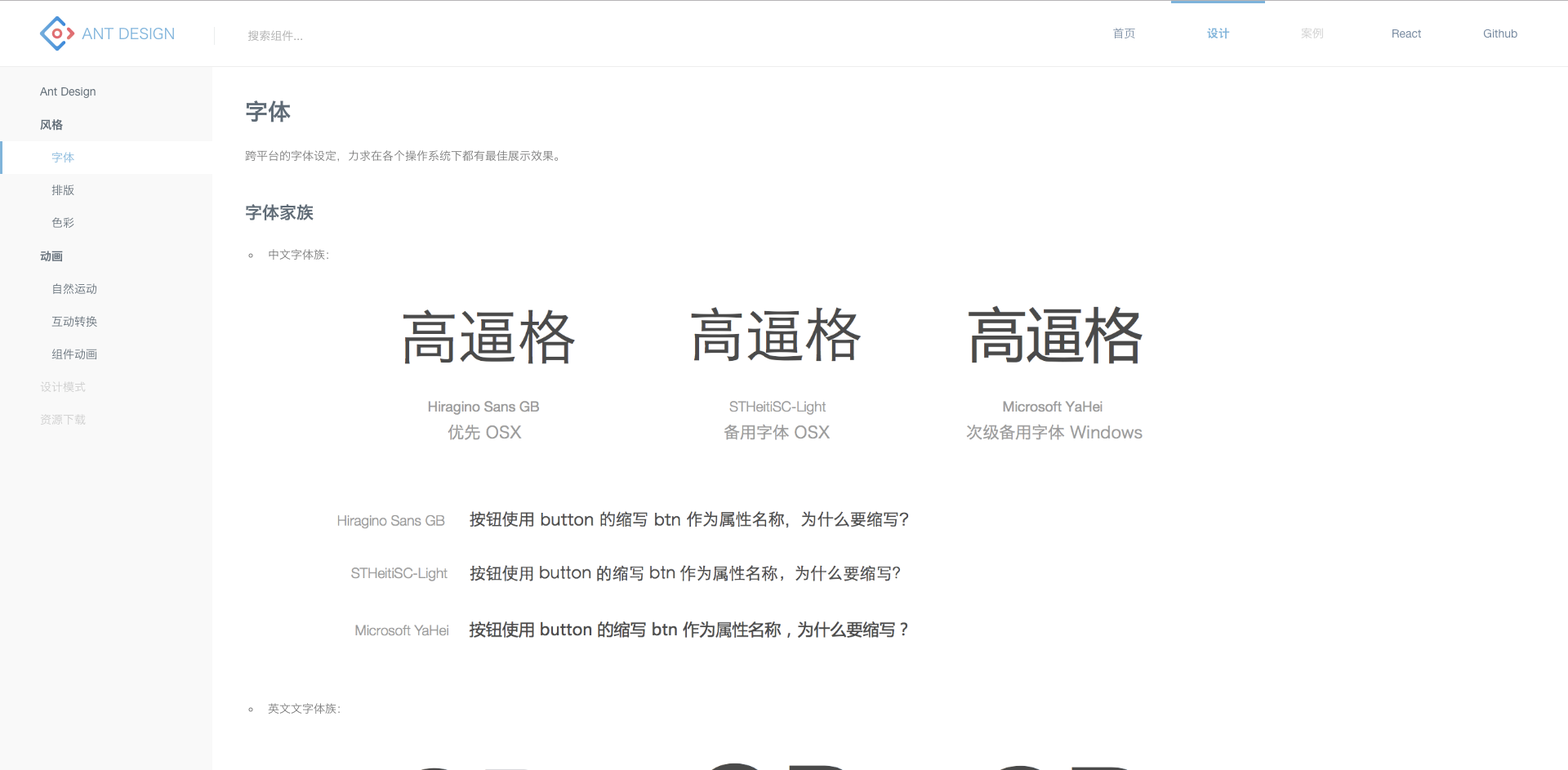Focus the 搜索组件 search field
Viewport: 1568px width, 770px height.
275,36
